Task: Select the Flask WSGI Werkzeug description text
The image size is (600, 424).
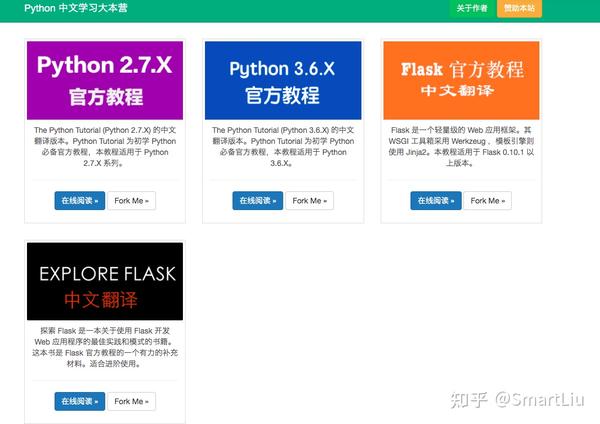Action: click(x=461, y=147)
